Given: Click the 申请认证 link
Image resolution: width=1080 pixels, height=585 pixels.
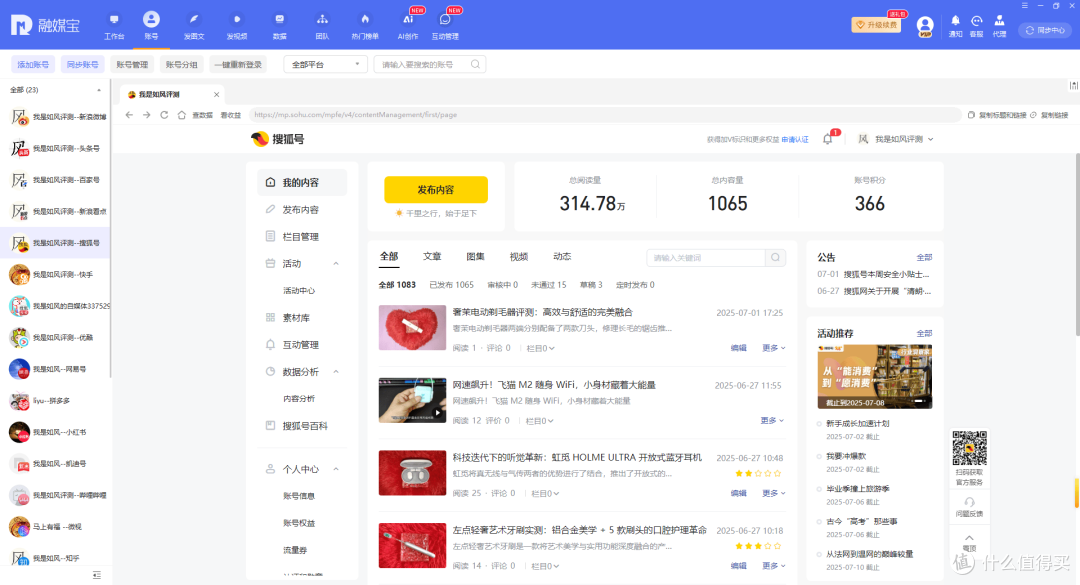Looking at the screenshot, I should point(795,139).
